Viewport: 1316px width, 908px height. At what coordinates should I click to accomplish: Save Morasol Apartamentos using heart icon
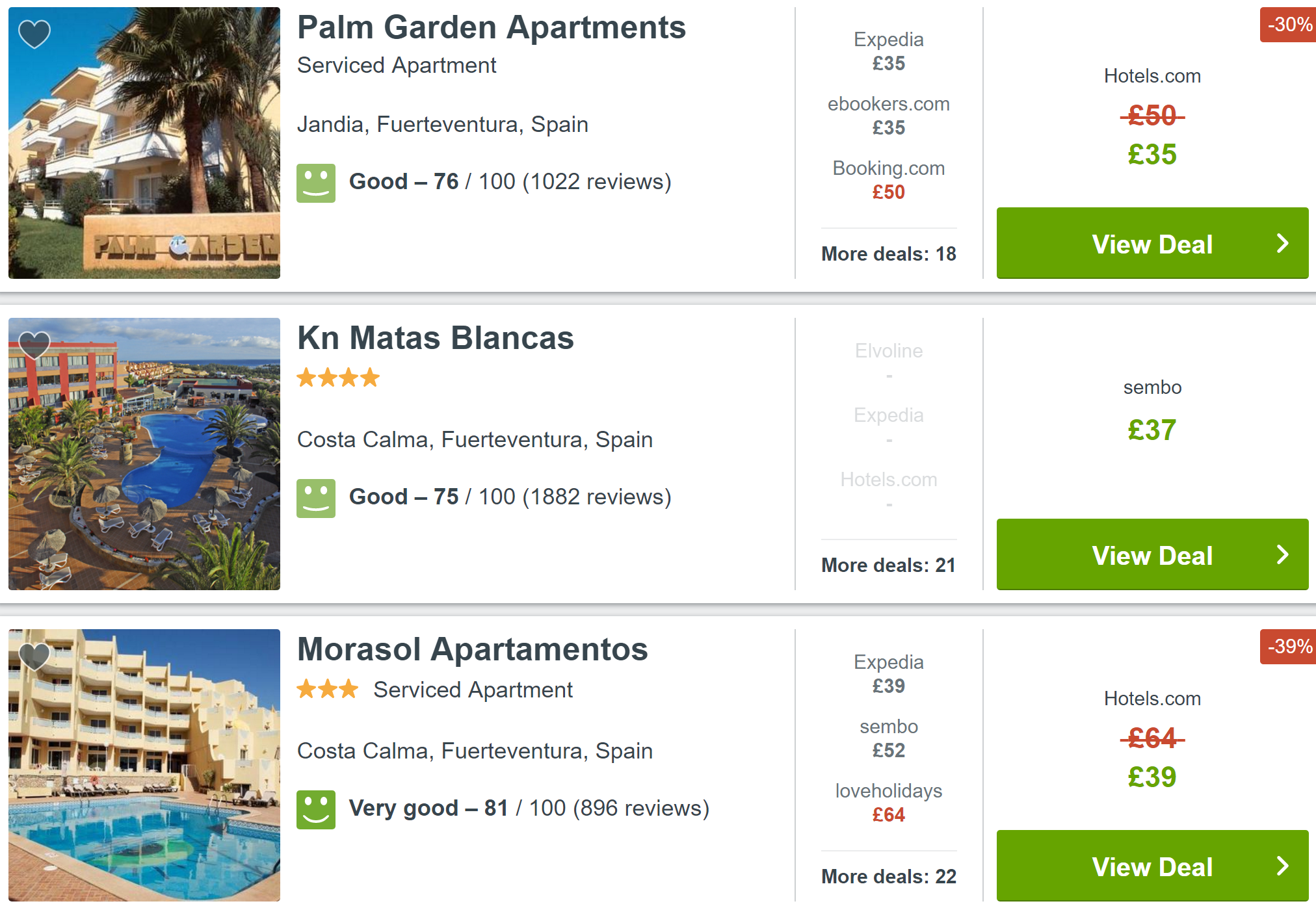(x=34, y=656)
